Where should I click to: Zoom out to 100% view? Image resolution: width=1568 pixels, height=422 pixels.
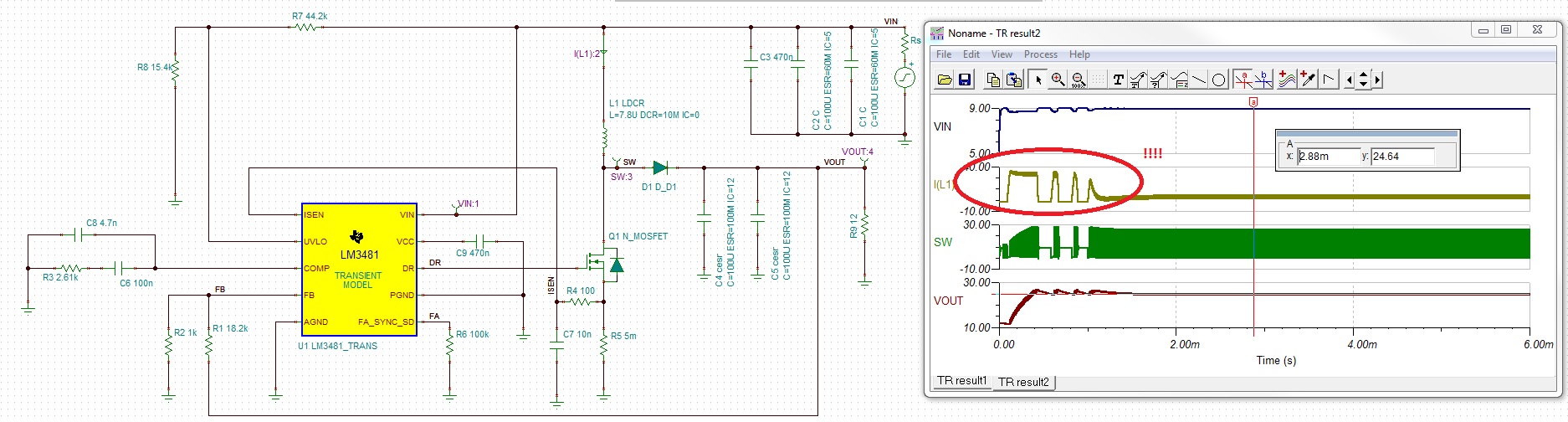click(1078, 80)
